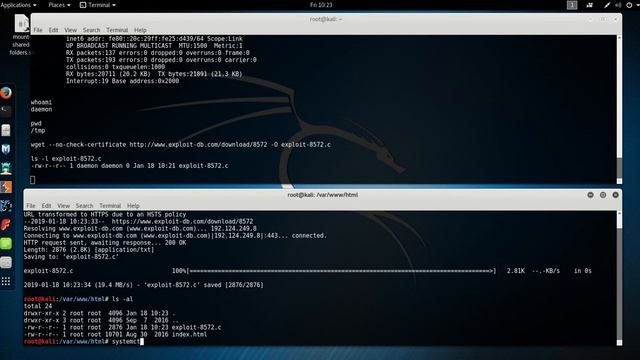Click the index.html listing row
Image resolution: width=640 pixels, height=360 pixels.
[x=116, y=334]
